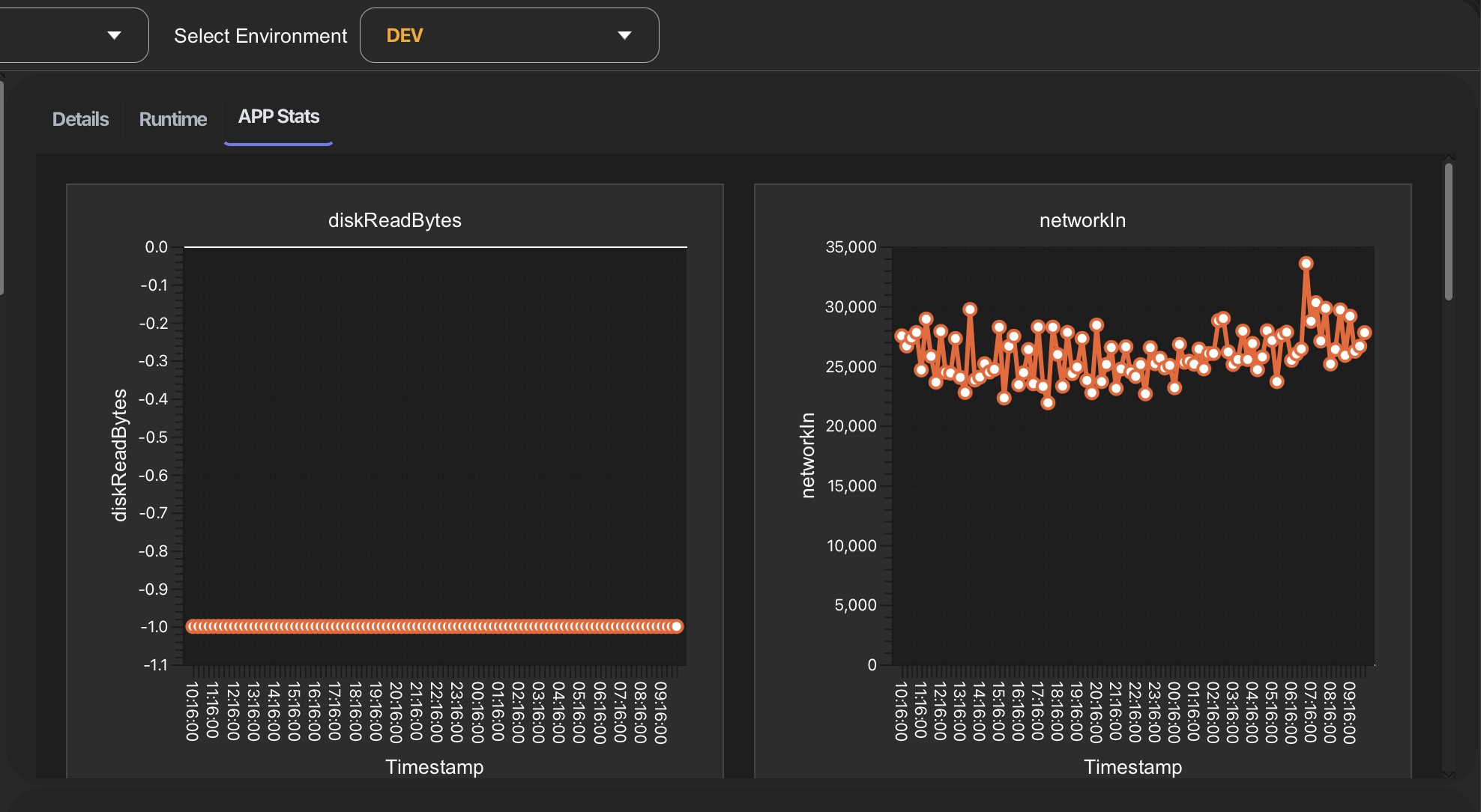Click the last data point on the diskReadBytes line

(x=676, y=626)
